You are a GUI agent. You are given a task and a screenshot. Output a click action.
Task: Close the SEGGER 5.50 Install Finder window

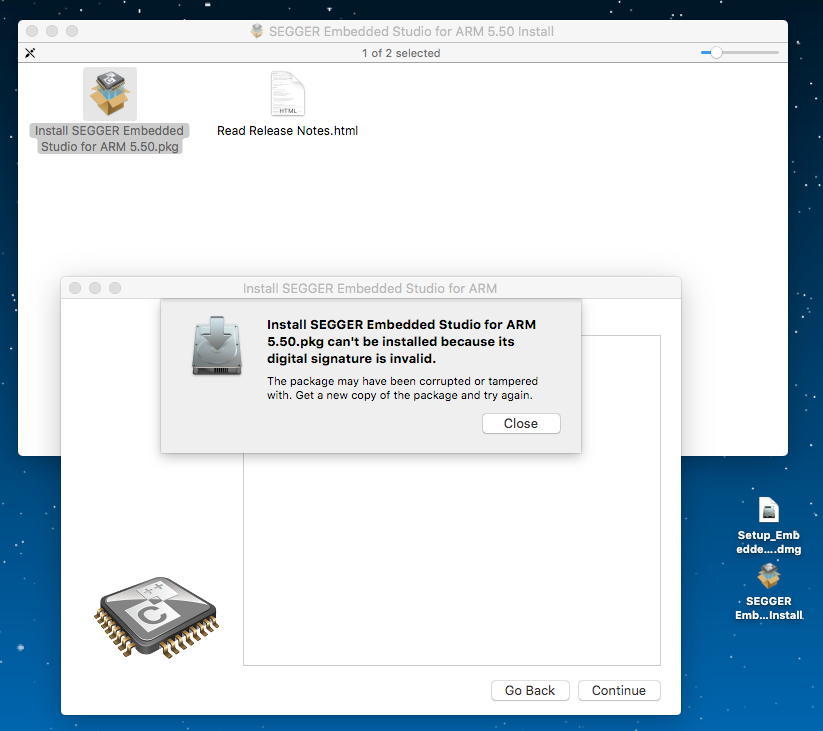(x=32, y=31)
